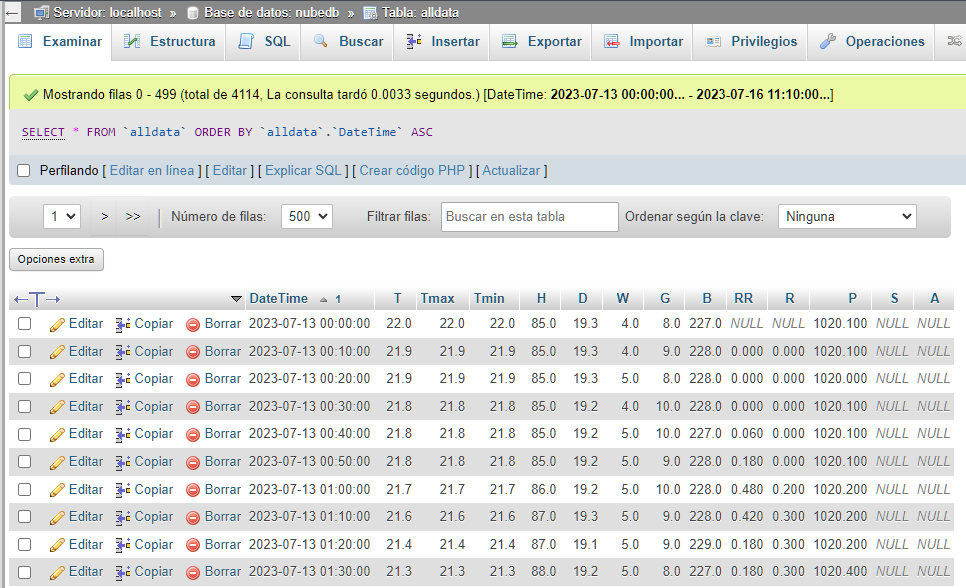Screen dimensions: 966x588
Task: Click the Editar en línea link
Action: click(152, 171)
